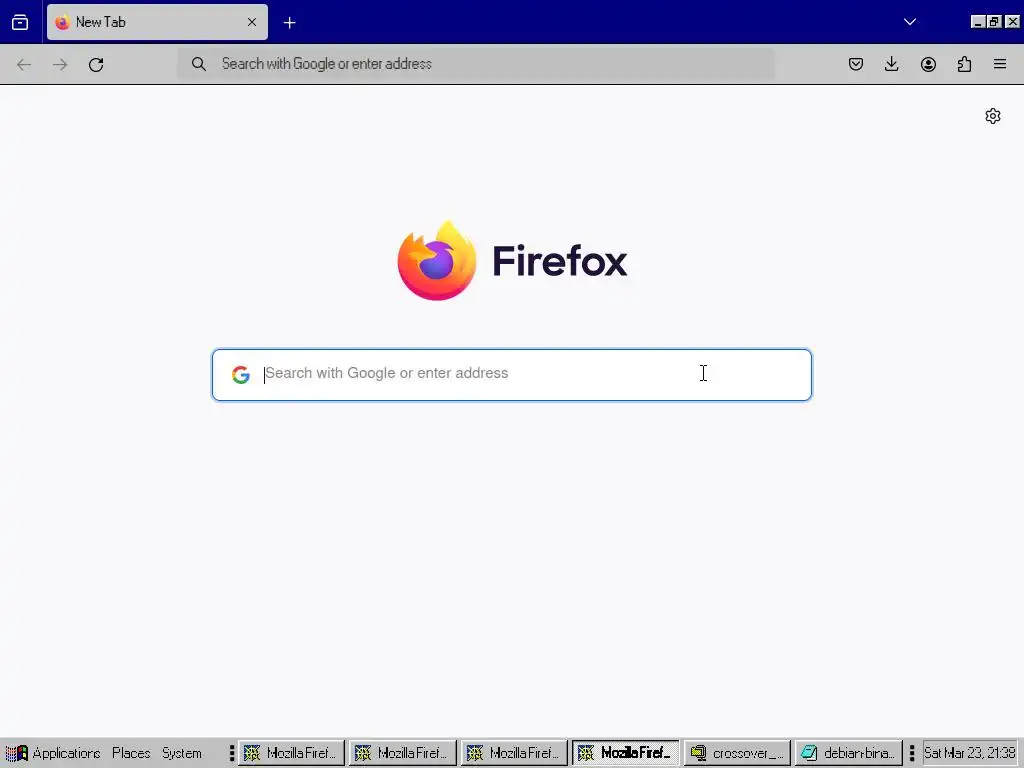The width and height of the screenshot is (1024, 768).
Task: Click the Sat Mar 23 clock in the panel
Action: (970, 753)
